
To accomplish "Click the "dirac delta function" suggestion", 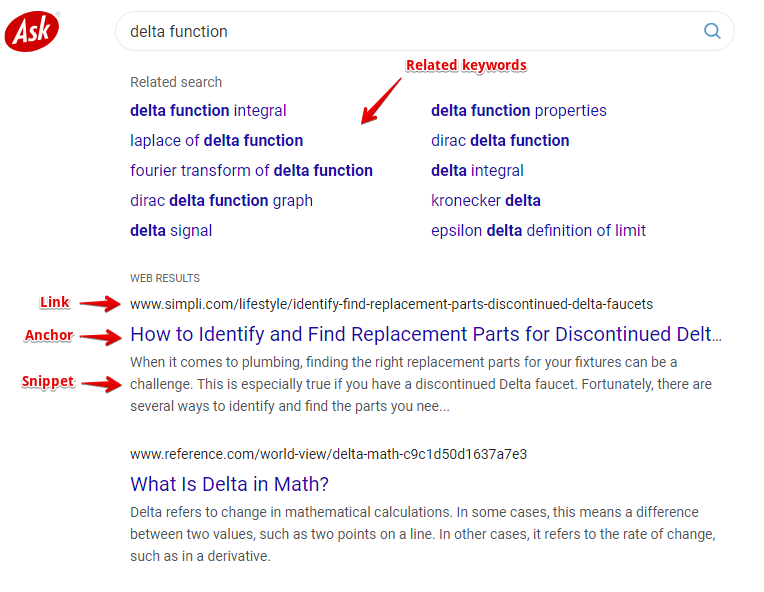I will click(500, 140).
